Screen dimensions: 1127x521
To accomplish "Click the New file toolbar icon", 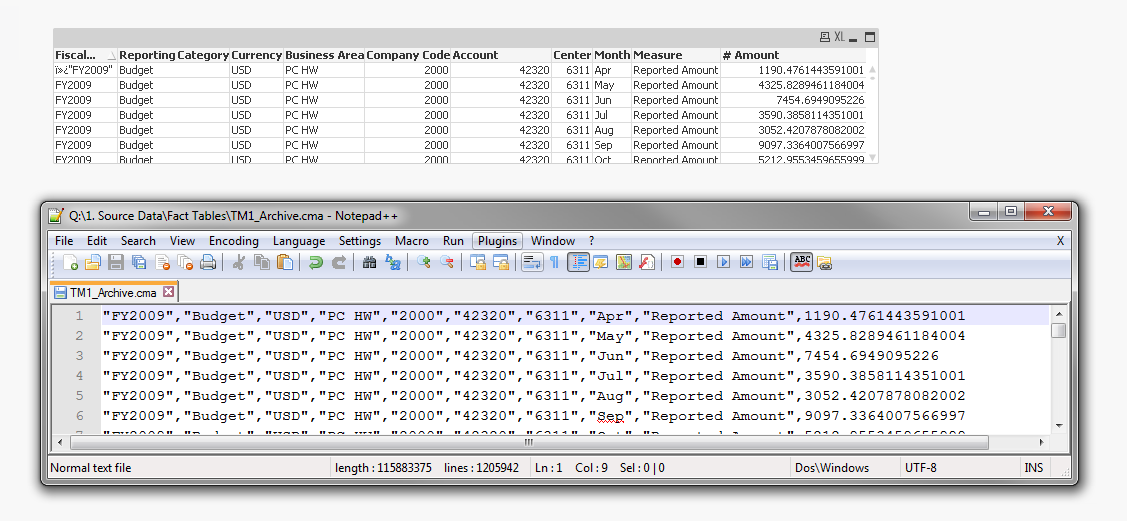I will [70, 262].
